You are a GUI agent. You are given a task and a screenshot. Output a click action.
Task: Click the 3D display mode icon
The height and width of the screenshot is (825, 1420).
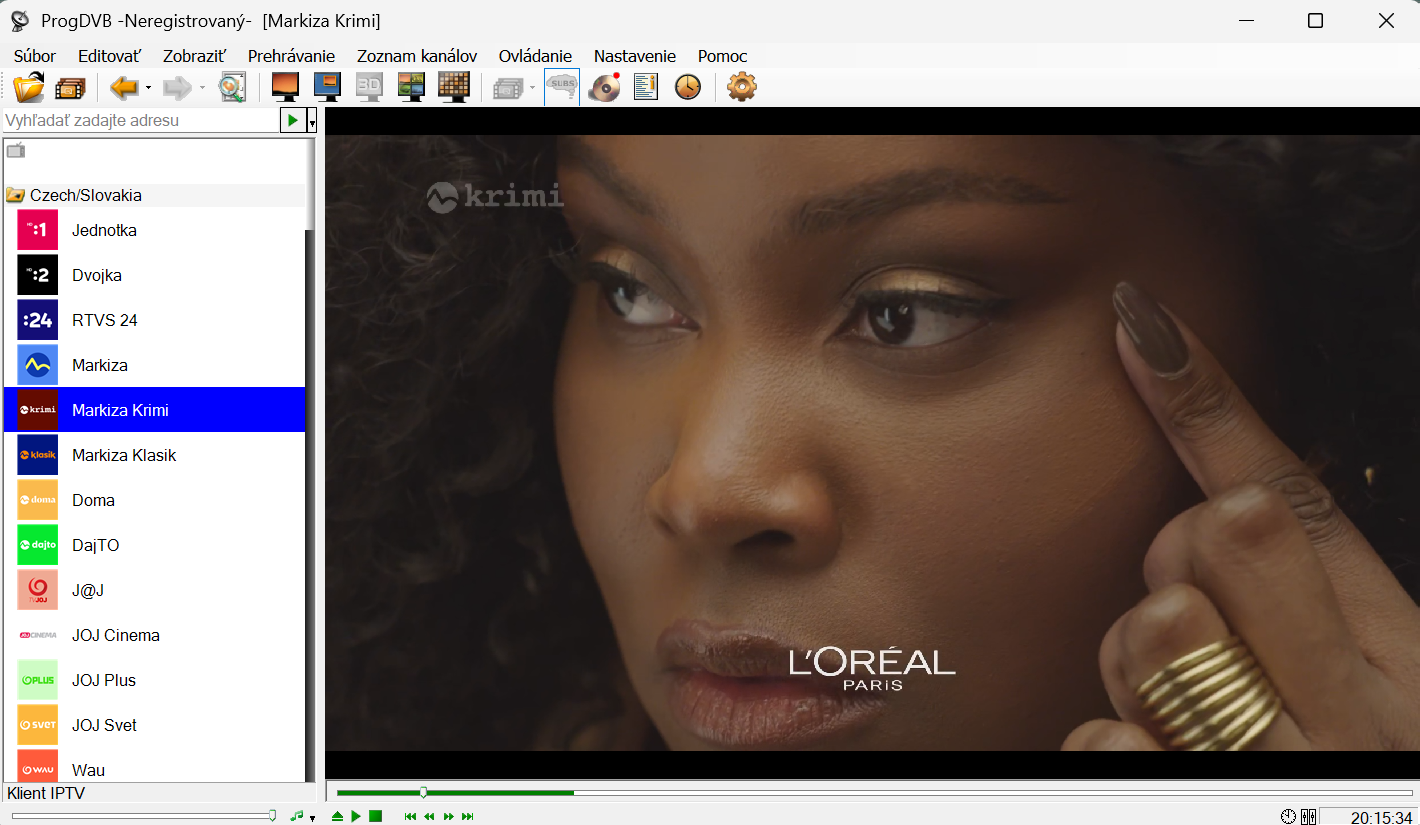pyautogui.click(x=369, y=88)
